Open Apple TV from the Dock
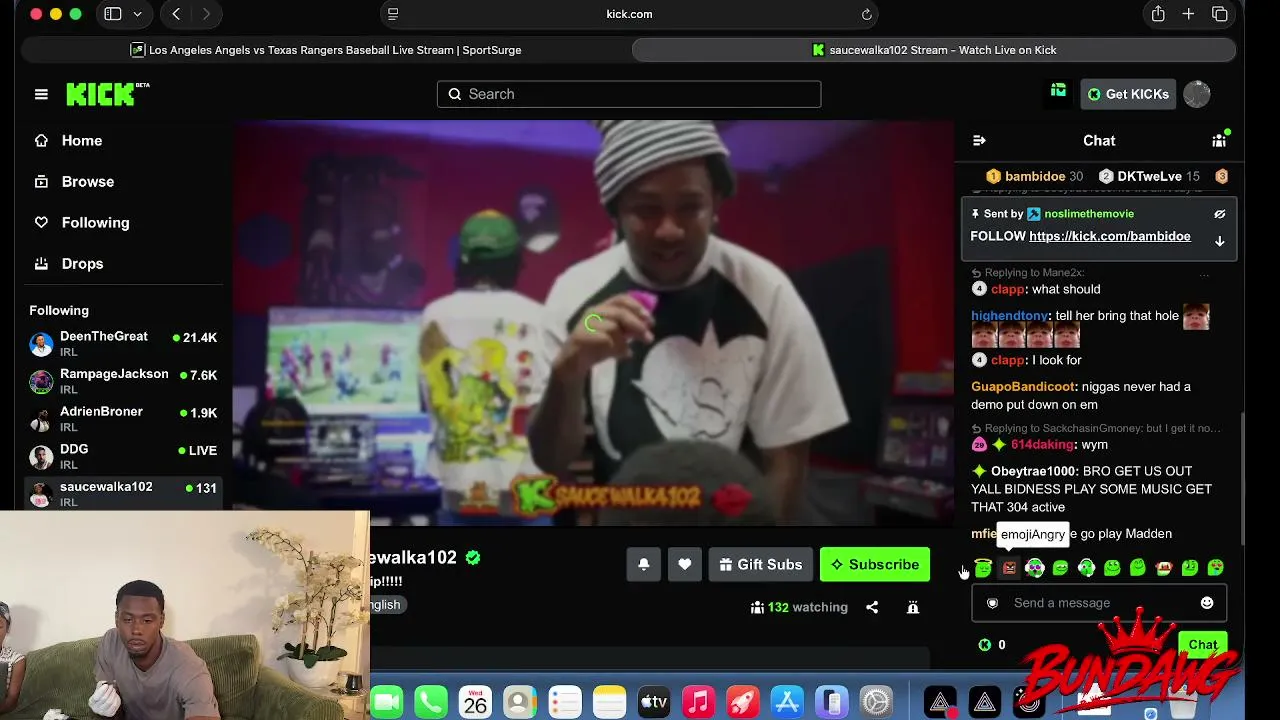Viewport: 1280px width, 720px height. pyautogui.click(x=653, y=703)
